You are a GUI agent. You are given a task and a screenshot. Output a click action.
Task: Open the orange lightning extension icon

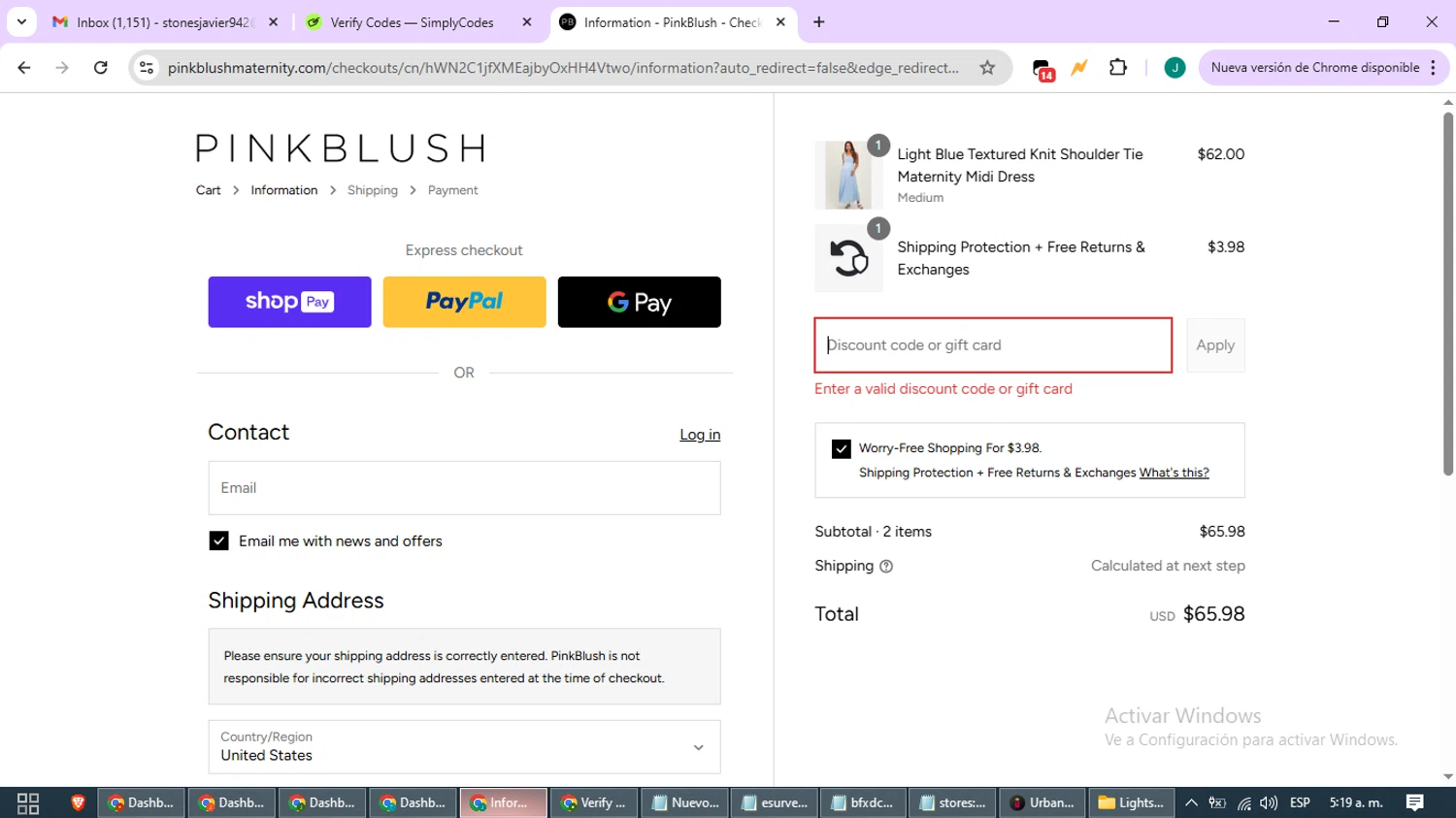(1079, 68)
